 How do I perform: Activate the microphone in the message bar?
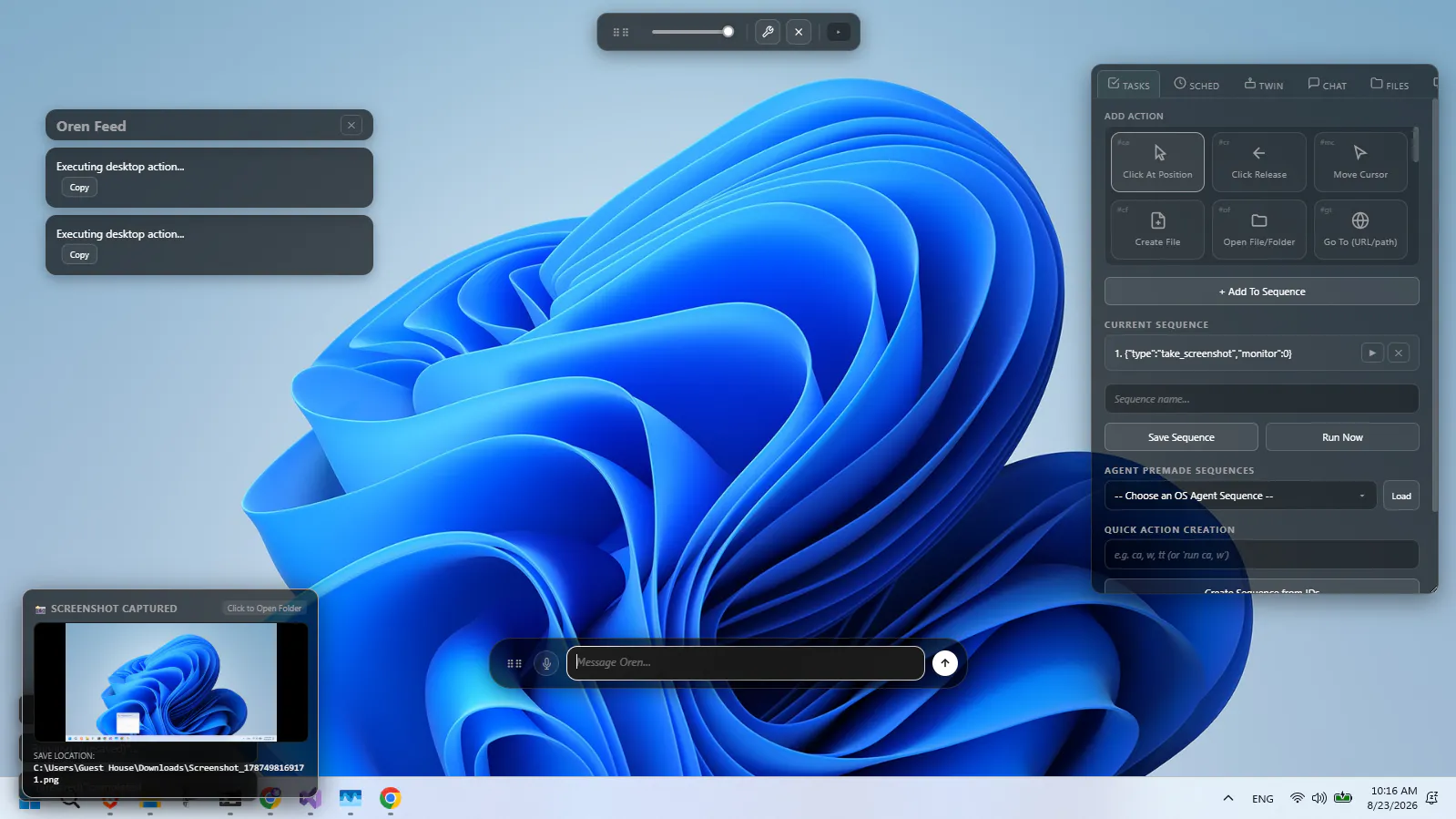click(x=546, y=663)
